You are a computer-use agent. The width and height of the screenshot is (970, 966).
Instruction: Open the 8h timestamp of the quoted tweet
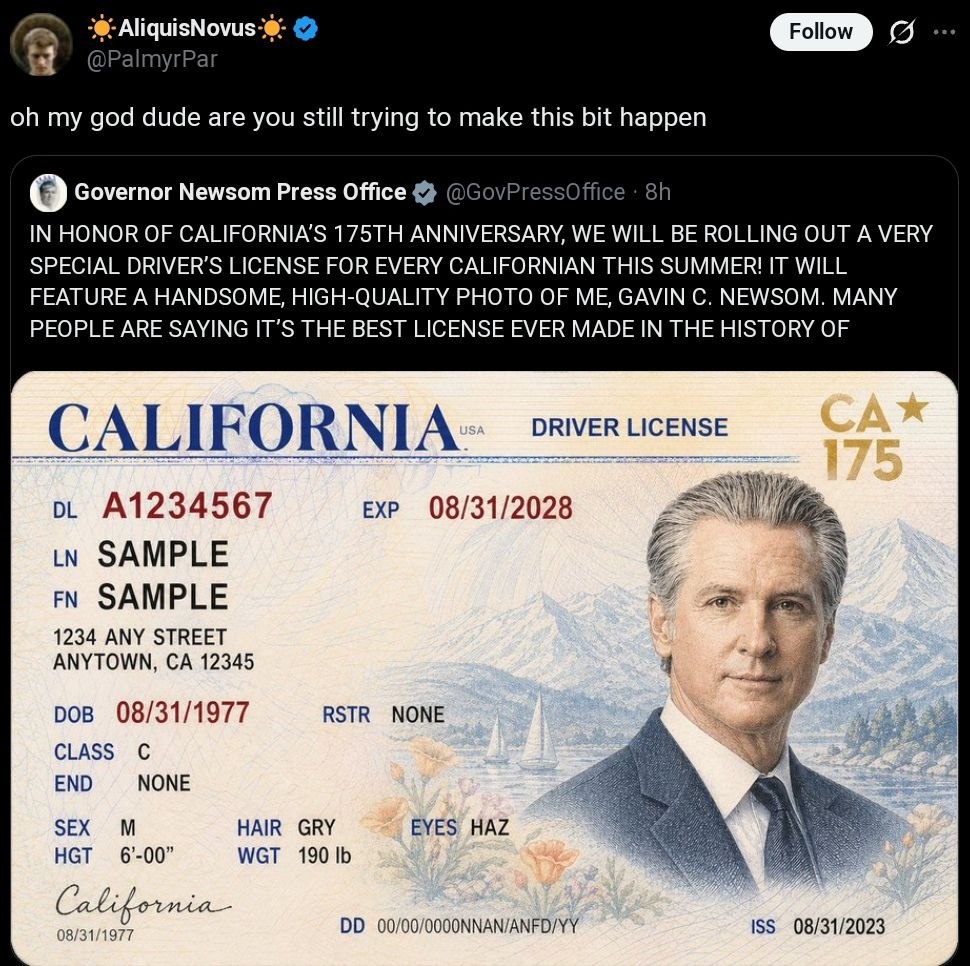point(658,192)
